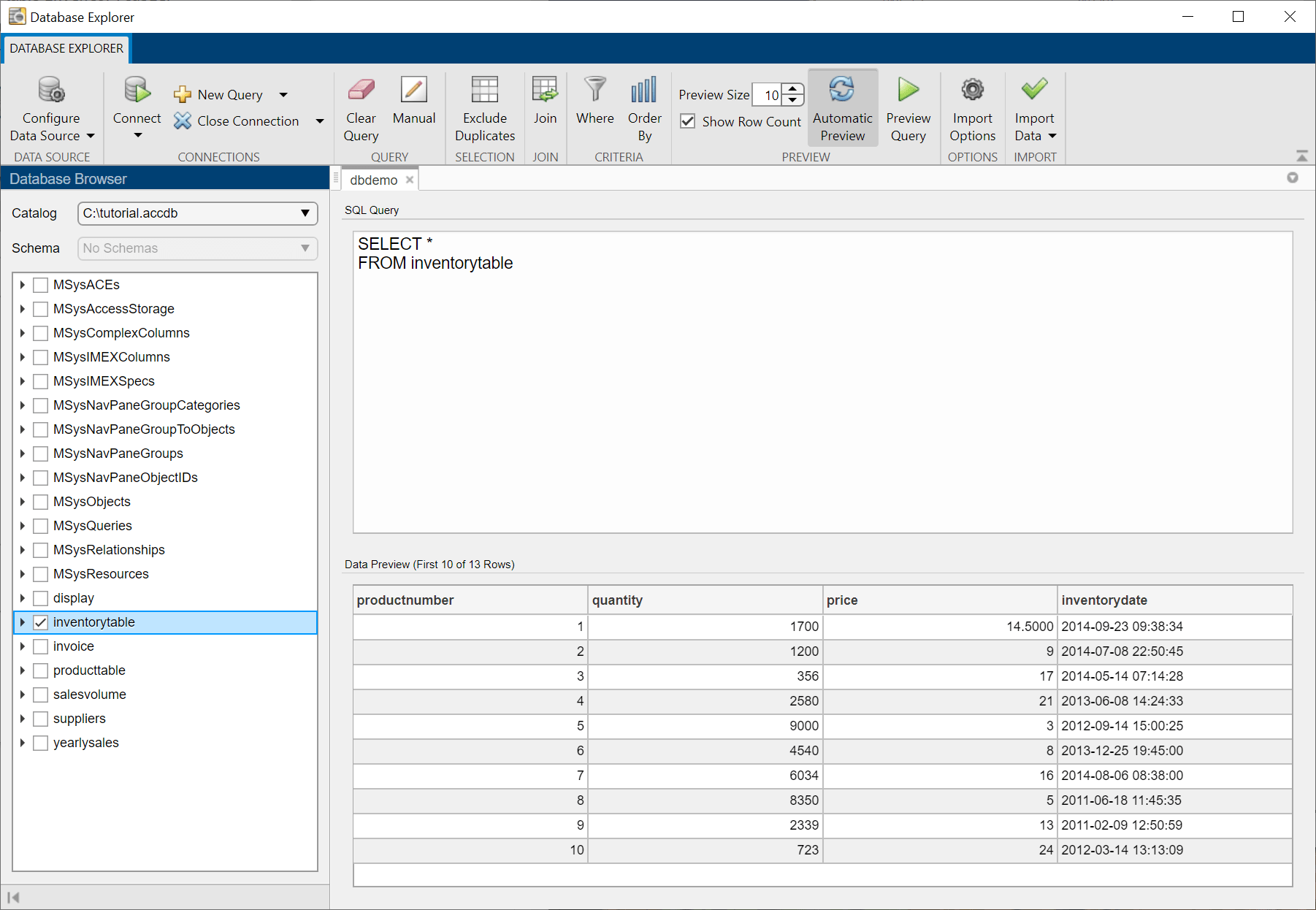Toggle Automatic Preview button
This screenshot has height=910, width=1316.
843,108
